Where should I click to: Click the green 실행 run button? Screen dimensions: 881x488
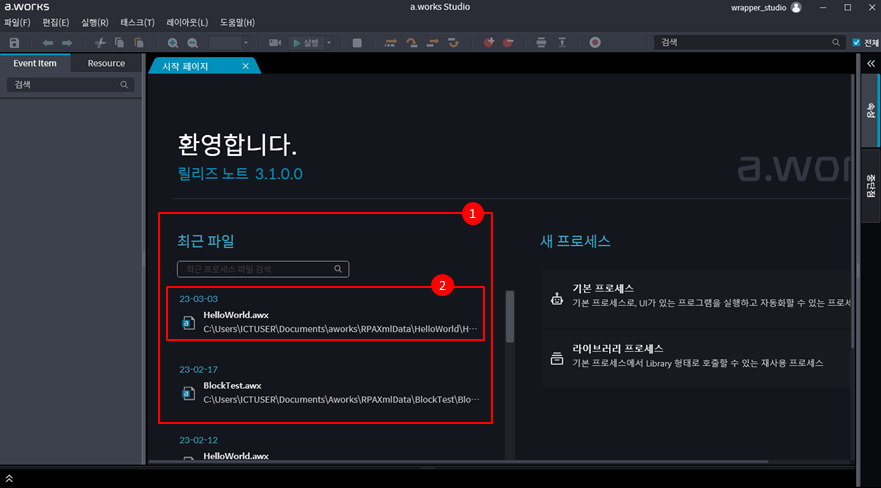coord(306,43)
